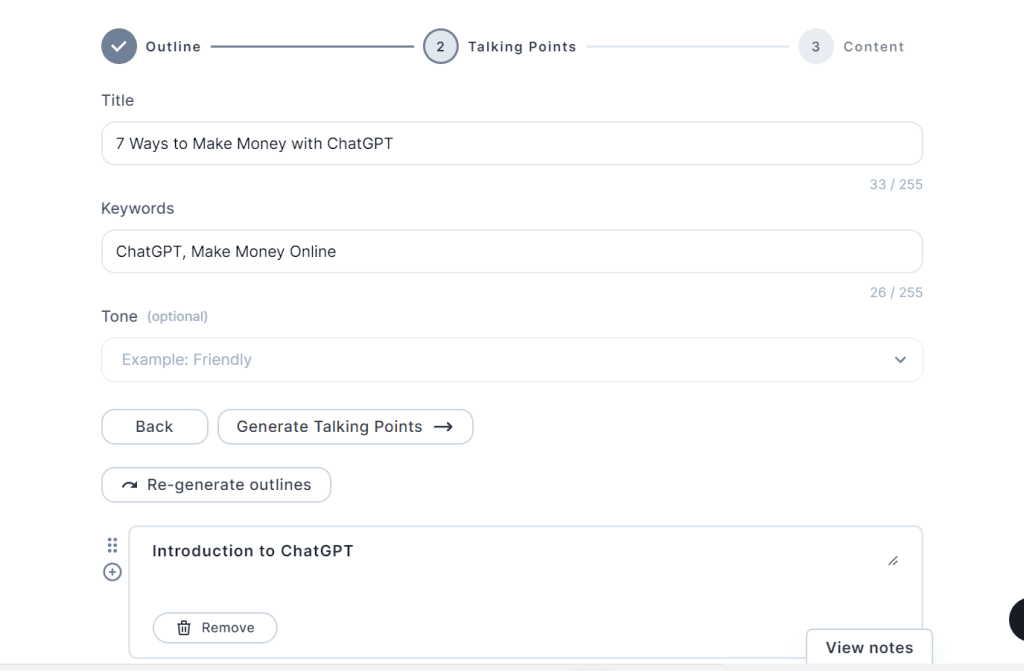This screenshot has width=1024, height=671.
Task: Click the resize grip in Introduction text box
Action: [893, 561]
